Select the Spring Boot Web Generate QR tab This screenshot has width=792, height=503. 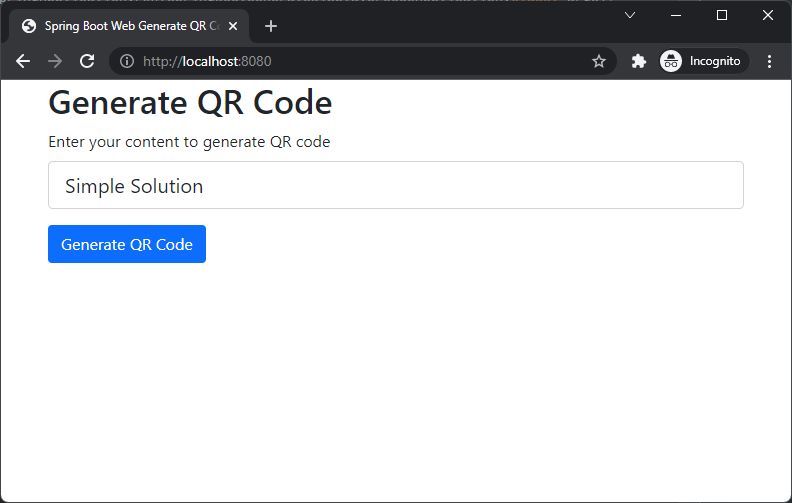129,26
